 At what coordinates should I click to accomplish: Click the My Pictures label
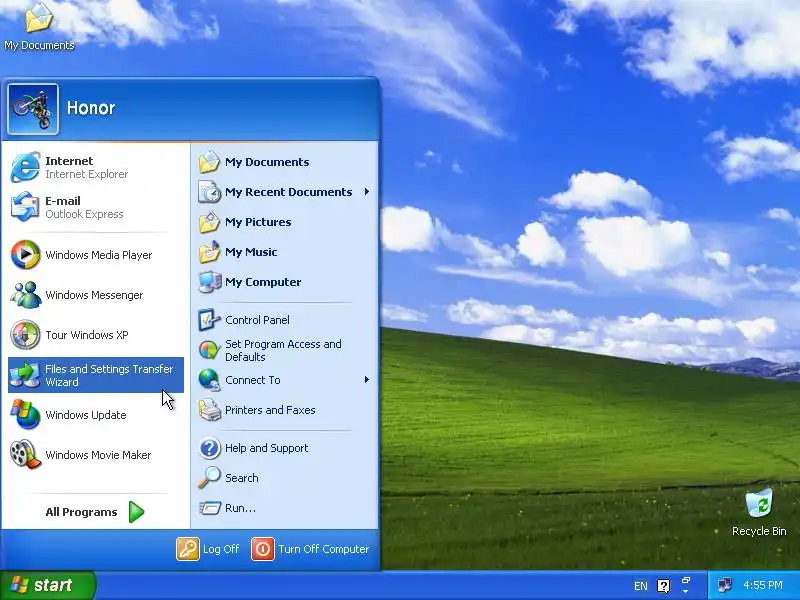pyautogui.click(x=258, y=222)
